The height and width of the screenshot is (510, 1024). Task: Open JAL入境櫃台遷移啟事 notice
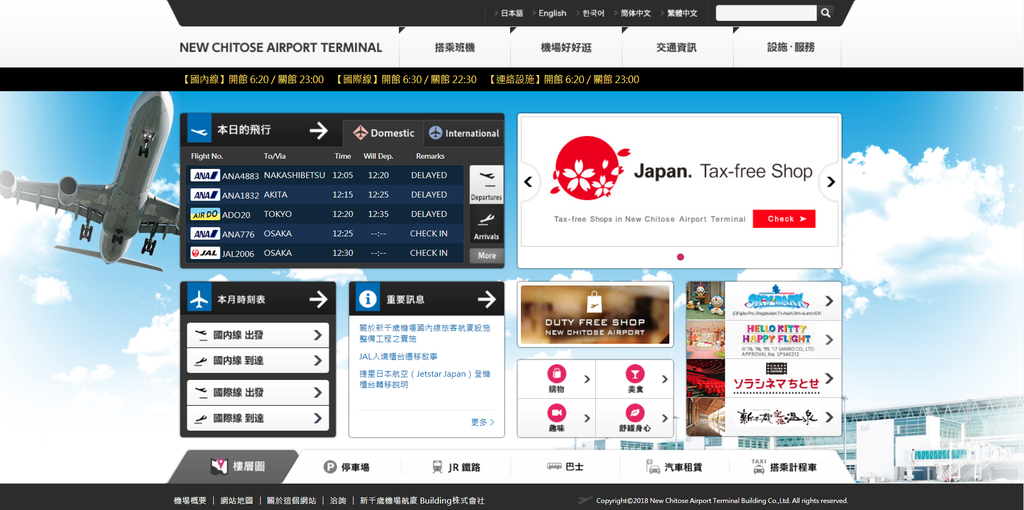coord(398,357)
